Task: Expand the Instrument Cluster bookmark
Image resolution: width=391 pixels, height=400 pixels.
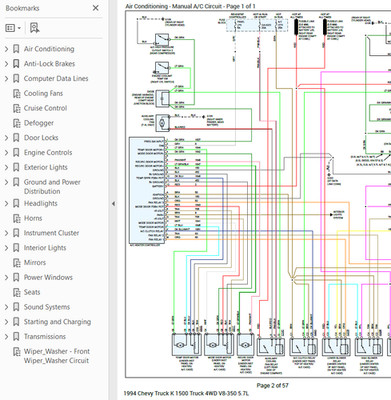Action: (6, 233)
